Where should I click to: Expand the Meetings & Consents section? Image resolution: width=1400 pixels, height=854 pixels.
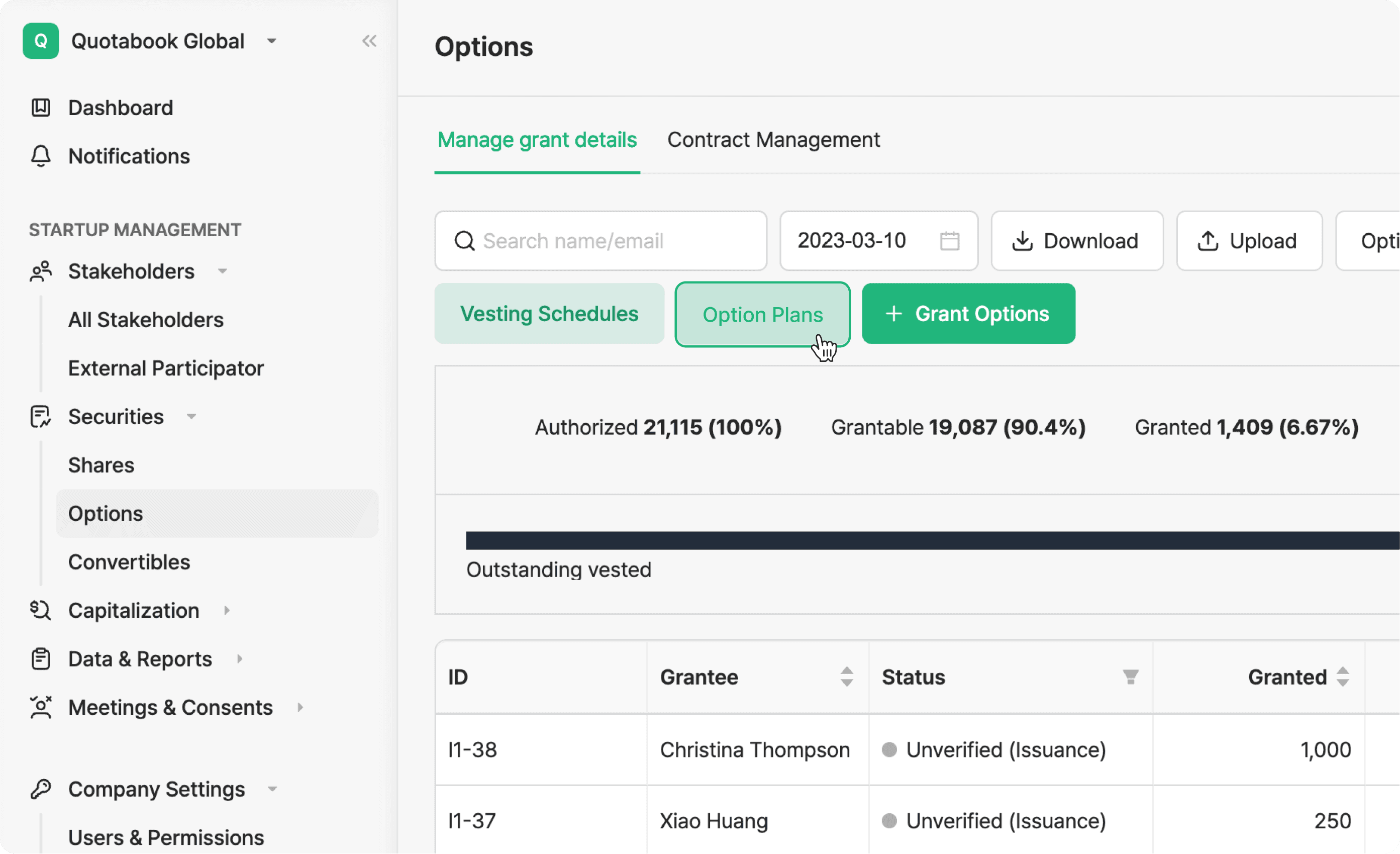click(301, 707)
